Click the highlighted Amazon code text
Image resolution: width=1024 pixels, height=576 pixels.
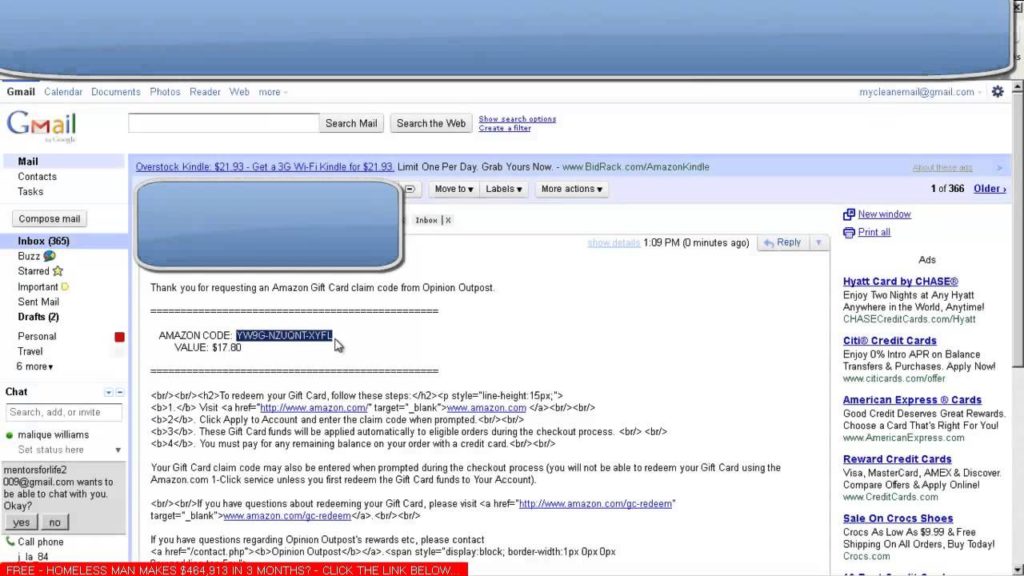tap(284, 336)
